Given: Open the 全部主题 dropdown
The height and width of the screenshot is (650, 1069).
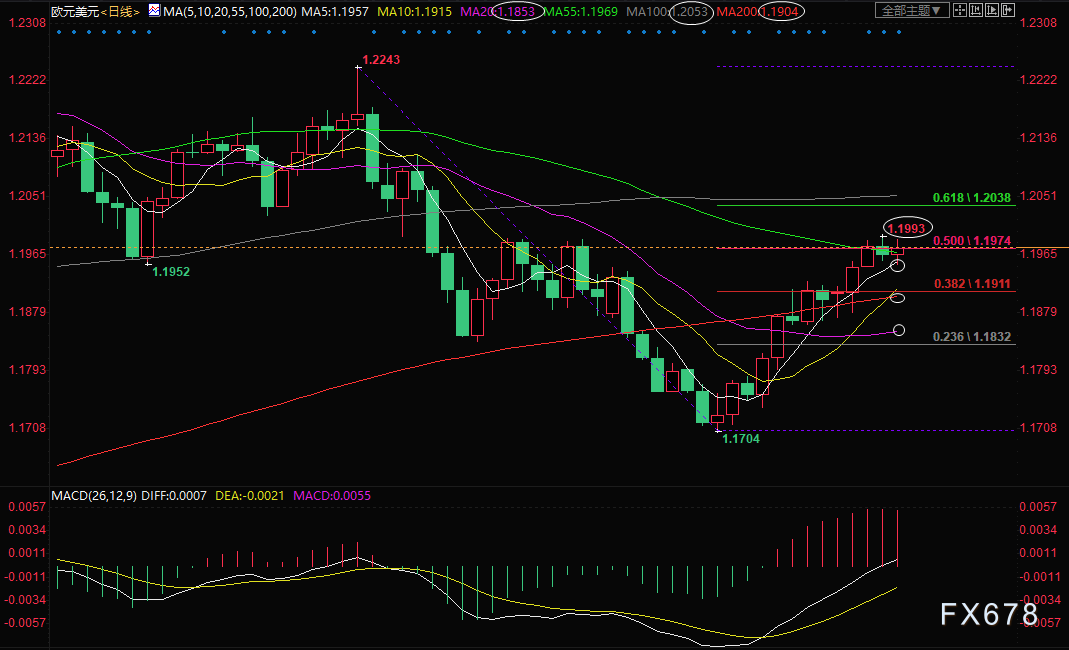Looking at the screenshot, I should pos(912,10).
